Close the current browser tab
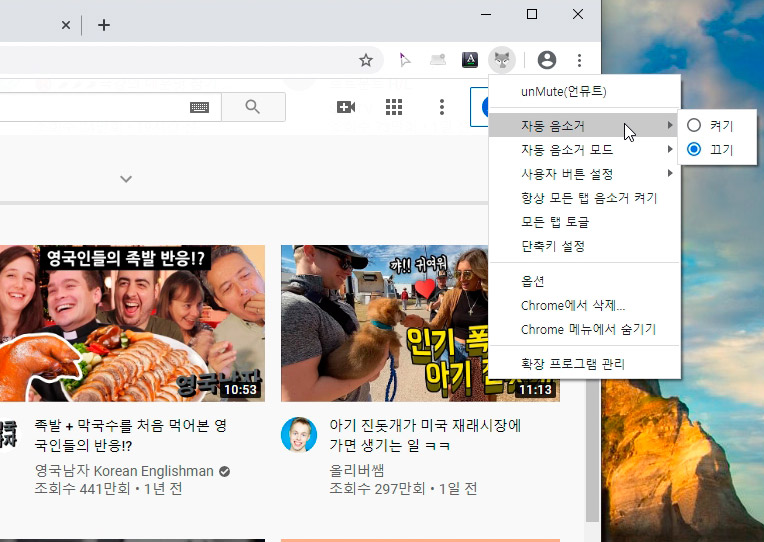Viewport: 764px width, 542px height. 66,25
